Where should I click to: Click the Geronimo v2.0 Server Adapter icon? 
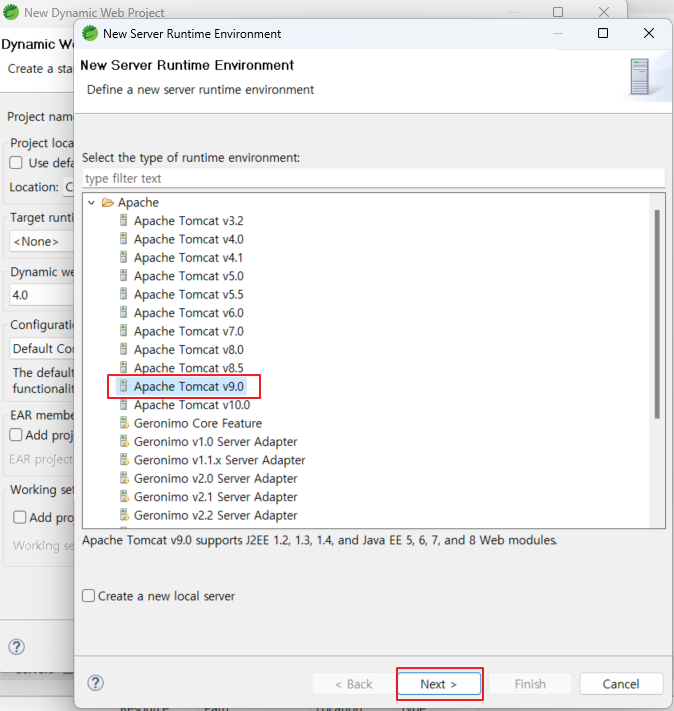[124, 478]
